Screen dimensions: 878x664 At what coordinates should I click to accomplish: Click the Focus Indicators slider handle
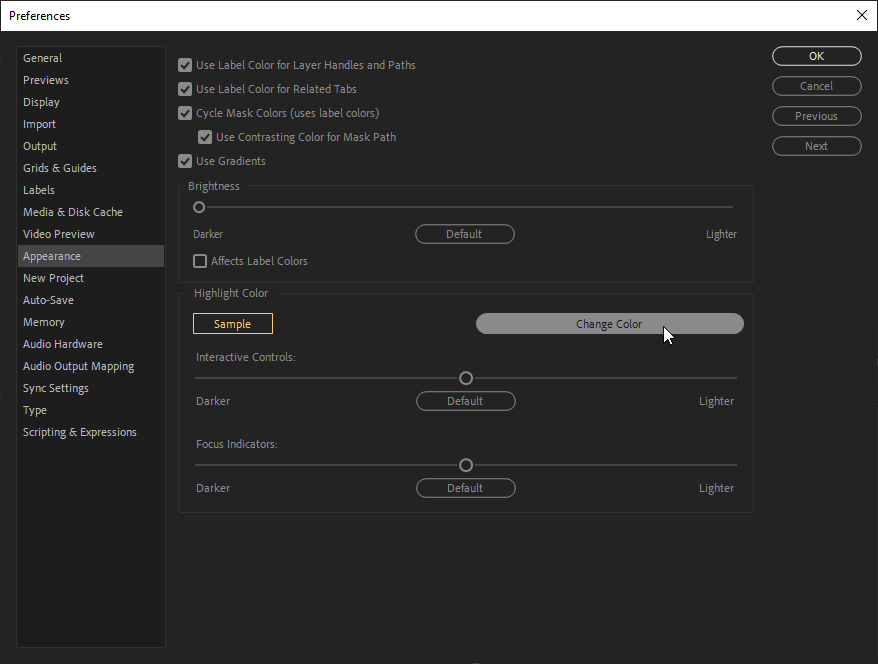[465, 465]
